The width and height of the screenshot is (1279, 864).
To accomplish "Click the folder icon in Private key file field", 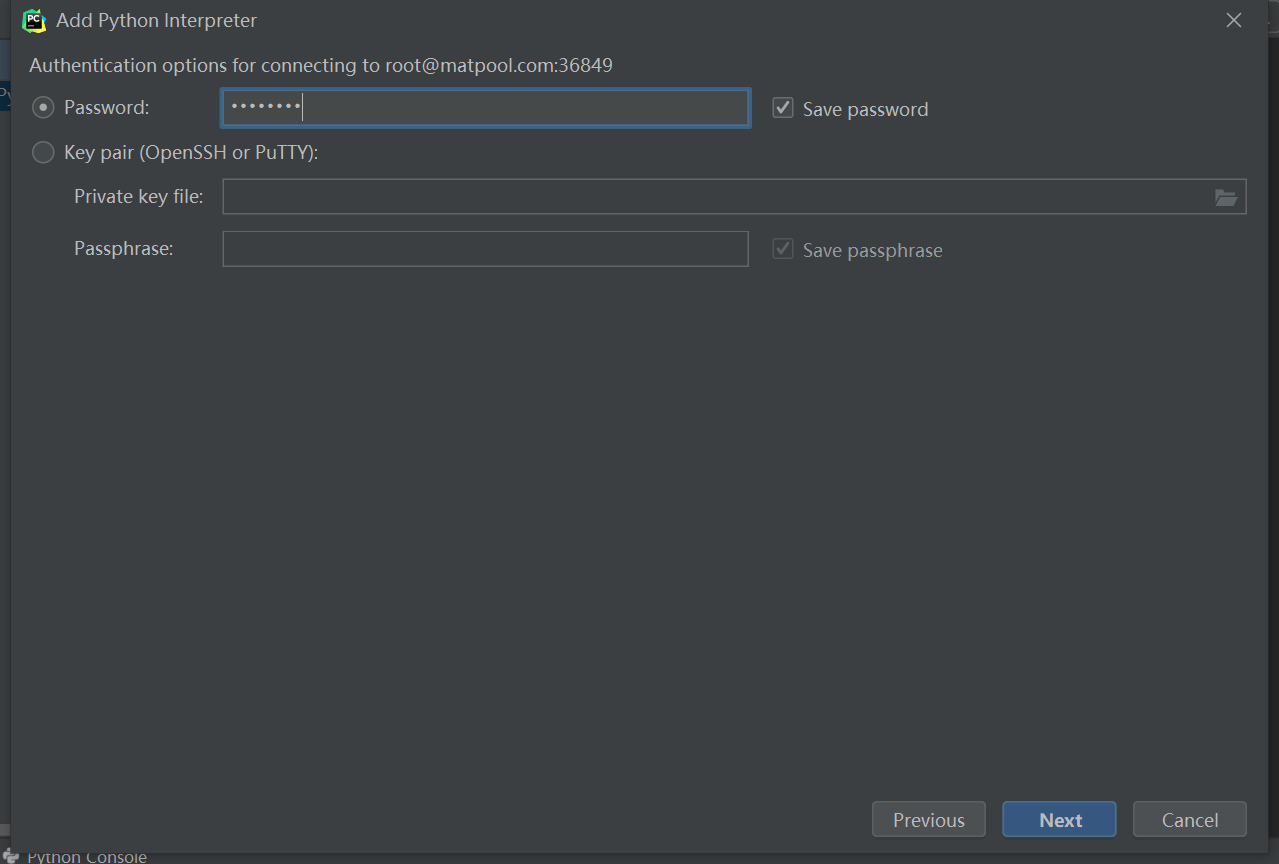I will point(1226,197).
